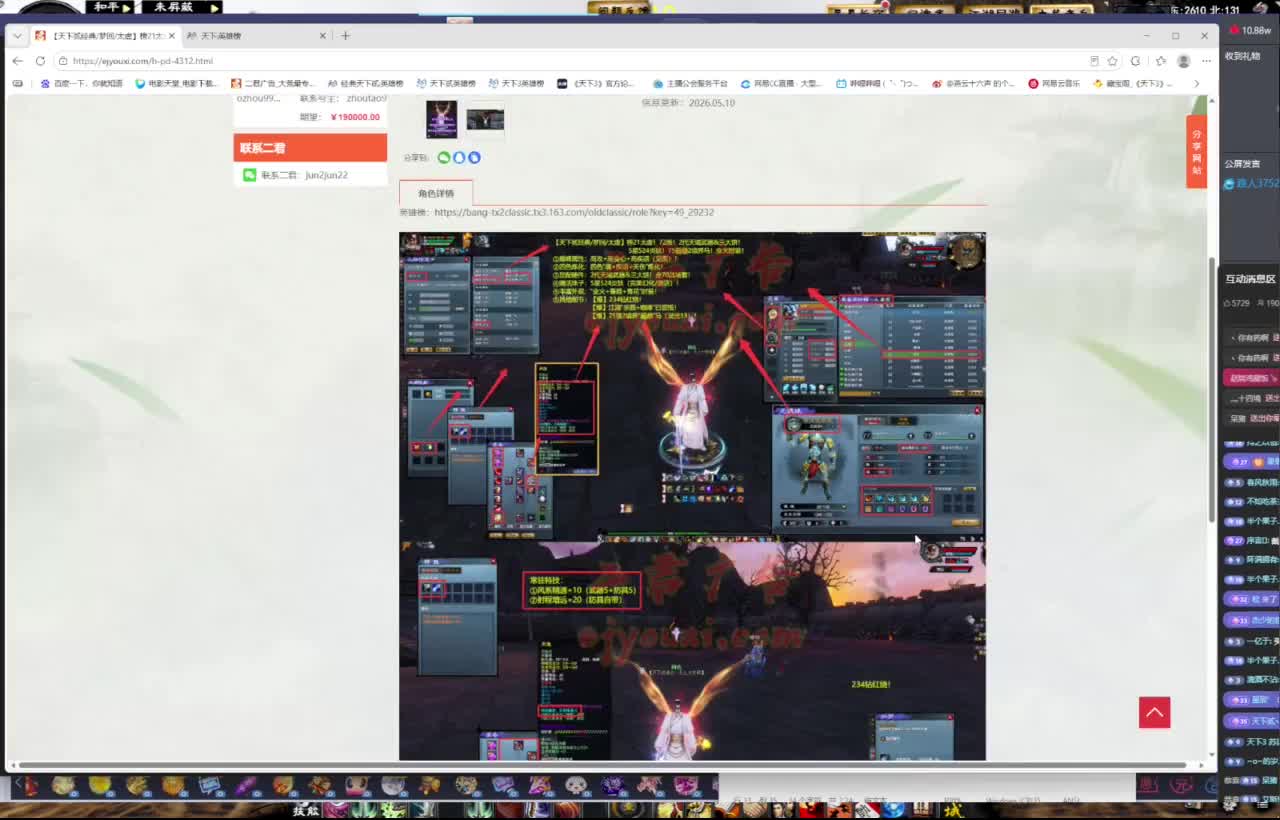Open the browser profile avatar
The width and height of the screenshot is (1280, 820).
pyautogui.click(x=1184, y=61)
